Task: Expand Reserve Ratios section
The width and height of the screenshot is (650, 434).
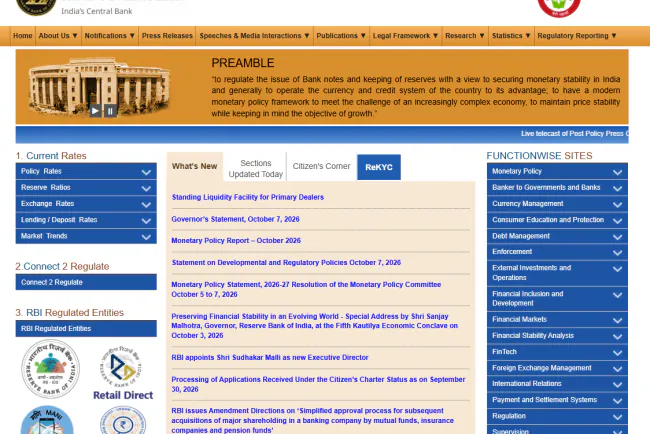Action: 86,187
